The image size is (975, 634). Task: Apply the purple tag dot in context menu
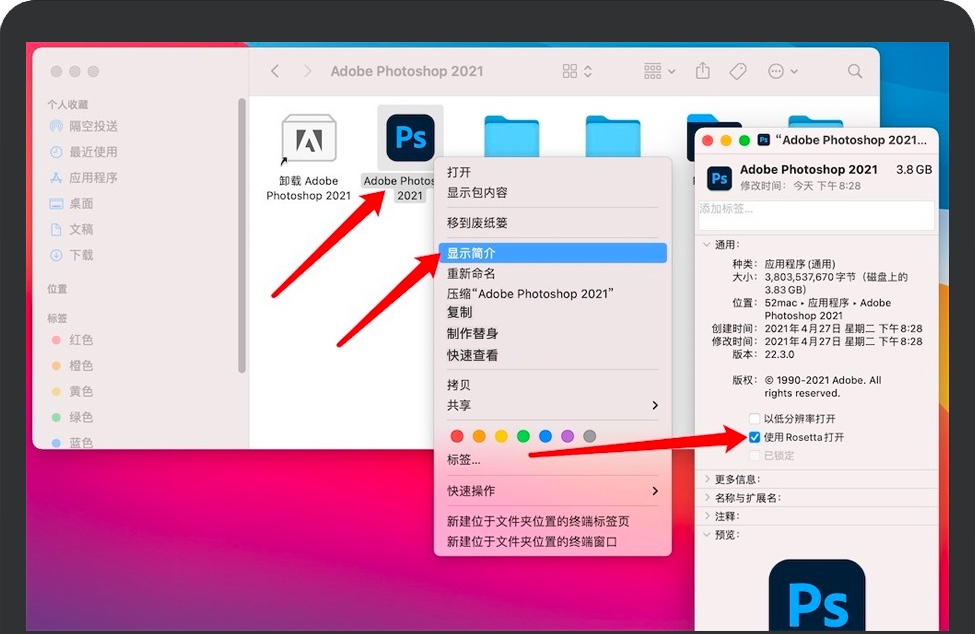568,436
